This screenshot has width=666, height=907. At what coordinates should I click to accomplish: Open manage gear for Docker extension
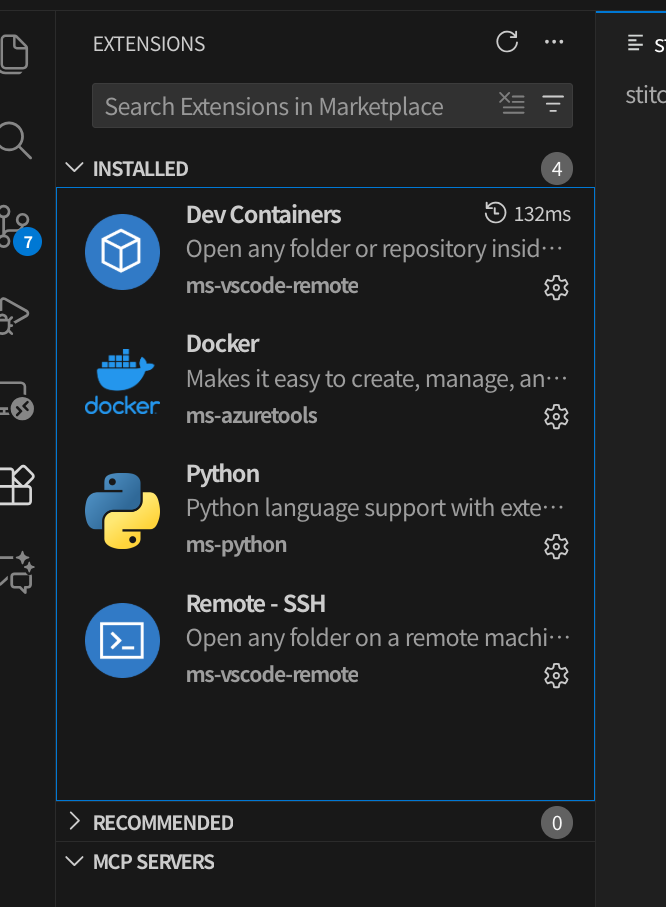tap(555, 416)
